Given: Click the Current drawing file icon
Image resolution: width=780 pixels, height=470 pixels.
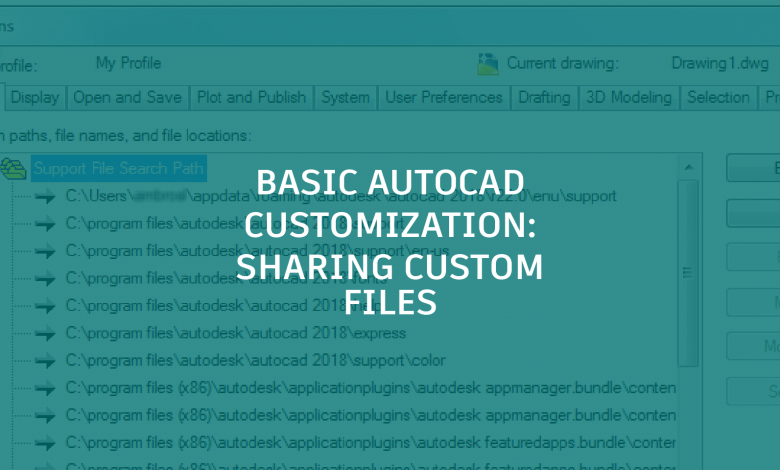Looking at the screenshot, I should point(487,64).
